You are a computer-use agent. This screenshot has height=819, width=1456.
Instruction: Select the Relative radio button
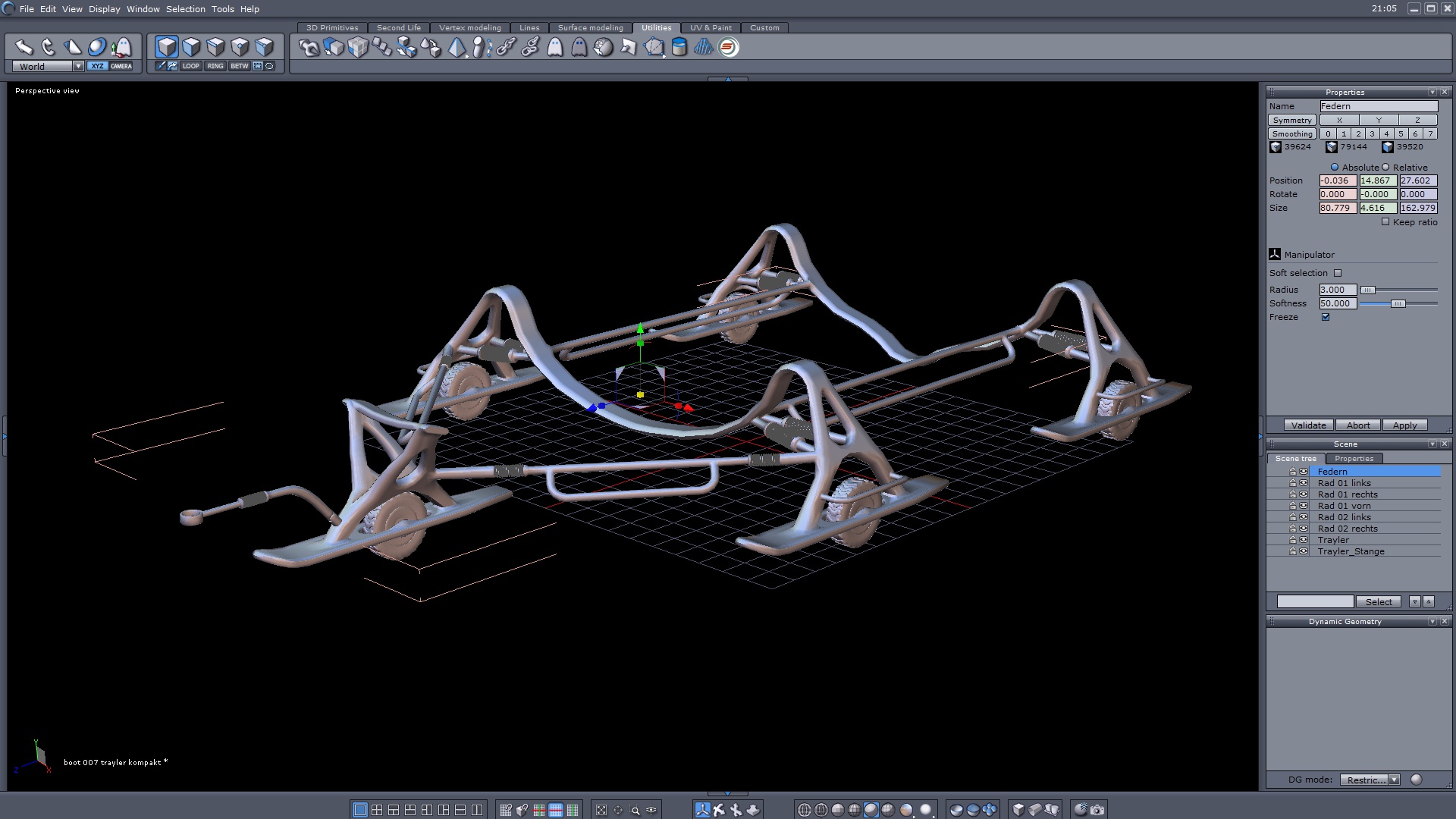(x=1385, y=168)
